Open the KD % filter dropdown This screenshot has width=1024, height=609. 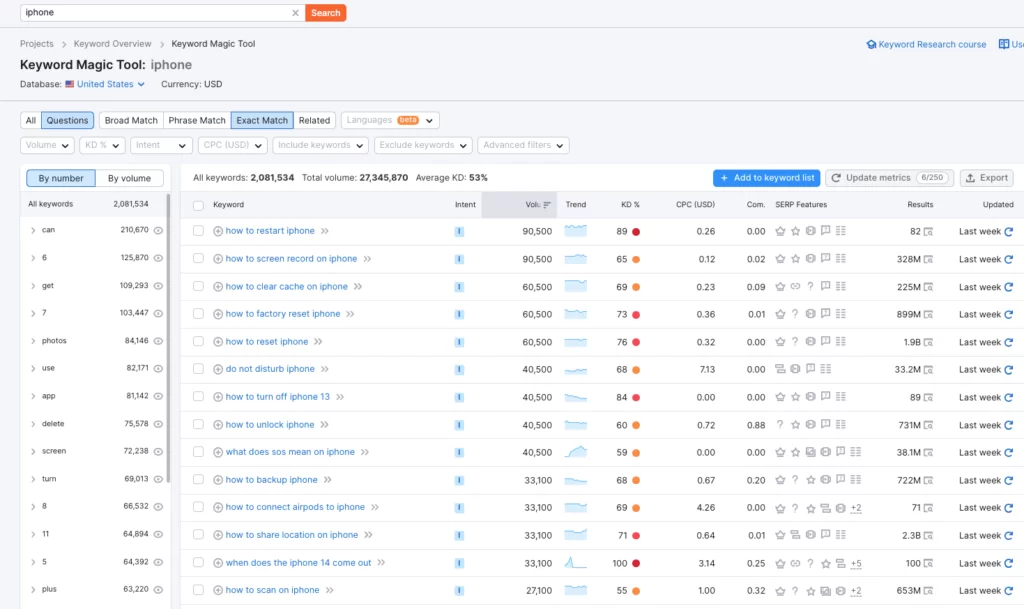pyautogui.click(x=102, y=145)
